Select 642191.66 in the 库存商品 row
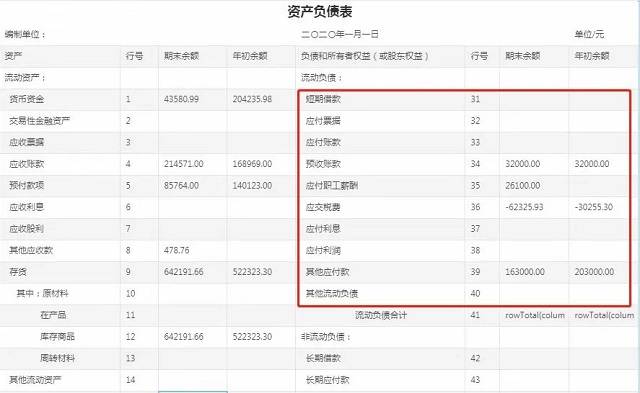This screenshot has height=393, width=640. [184, 337]
